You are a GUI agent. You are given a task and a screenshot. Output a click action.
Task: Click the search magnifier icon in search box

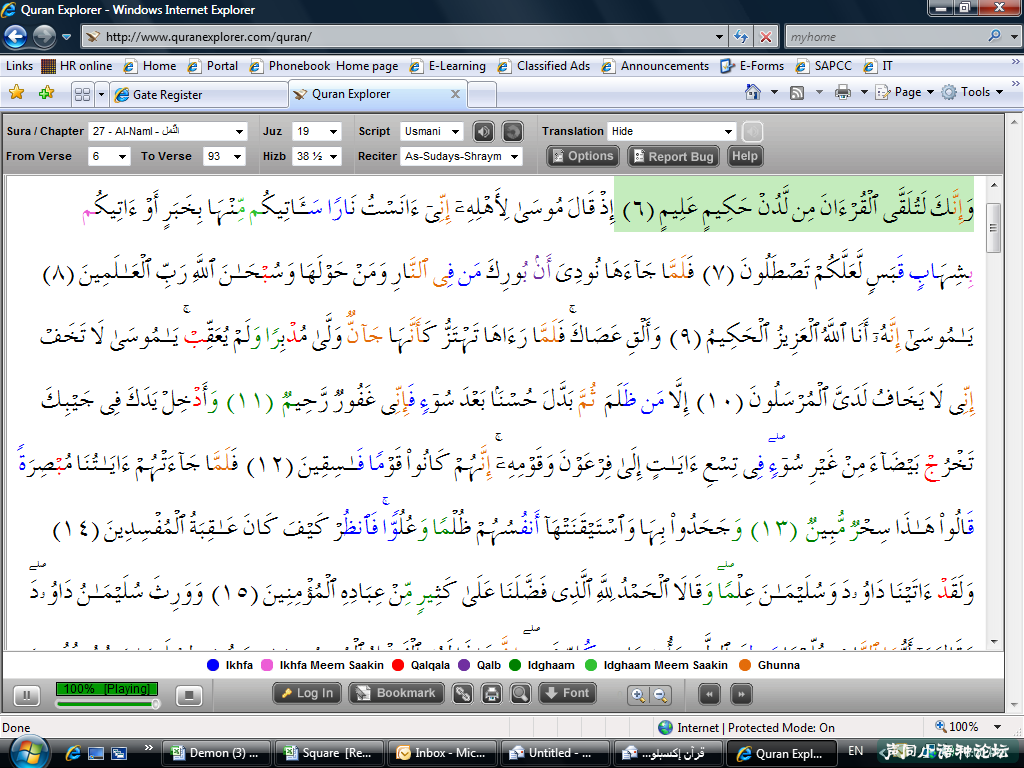(x=994, y=37)
